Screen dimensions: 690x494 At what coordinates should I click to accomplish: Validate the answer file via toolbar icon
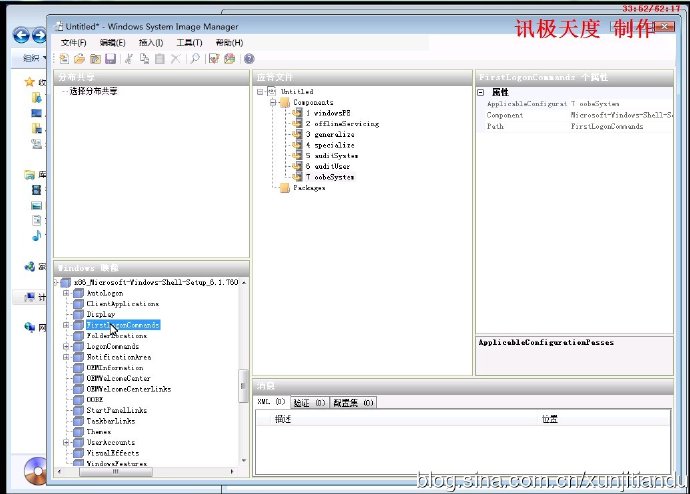click(214, 59)
